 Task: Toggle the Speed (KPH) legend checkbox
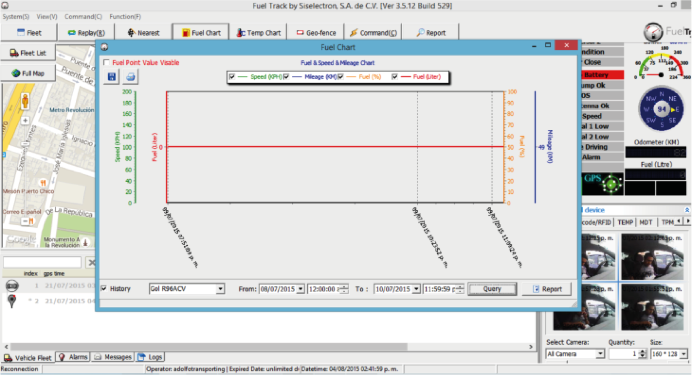232,77
